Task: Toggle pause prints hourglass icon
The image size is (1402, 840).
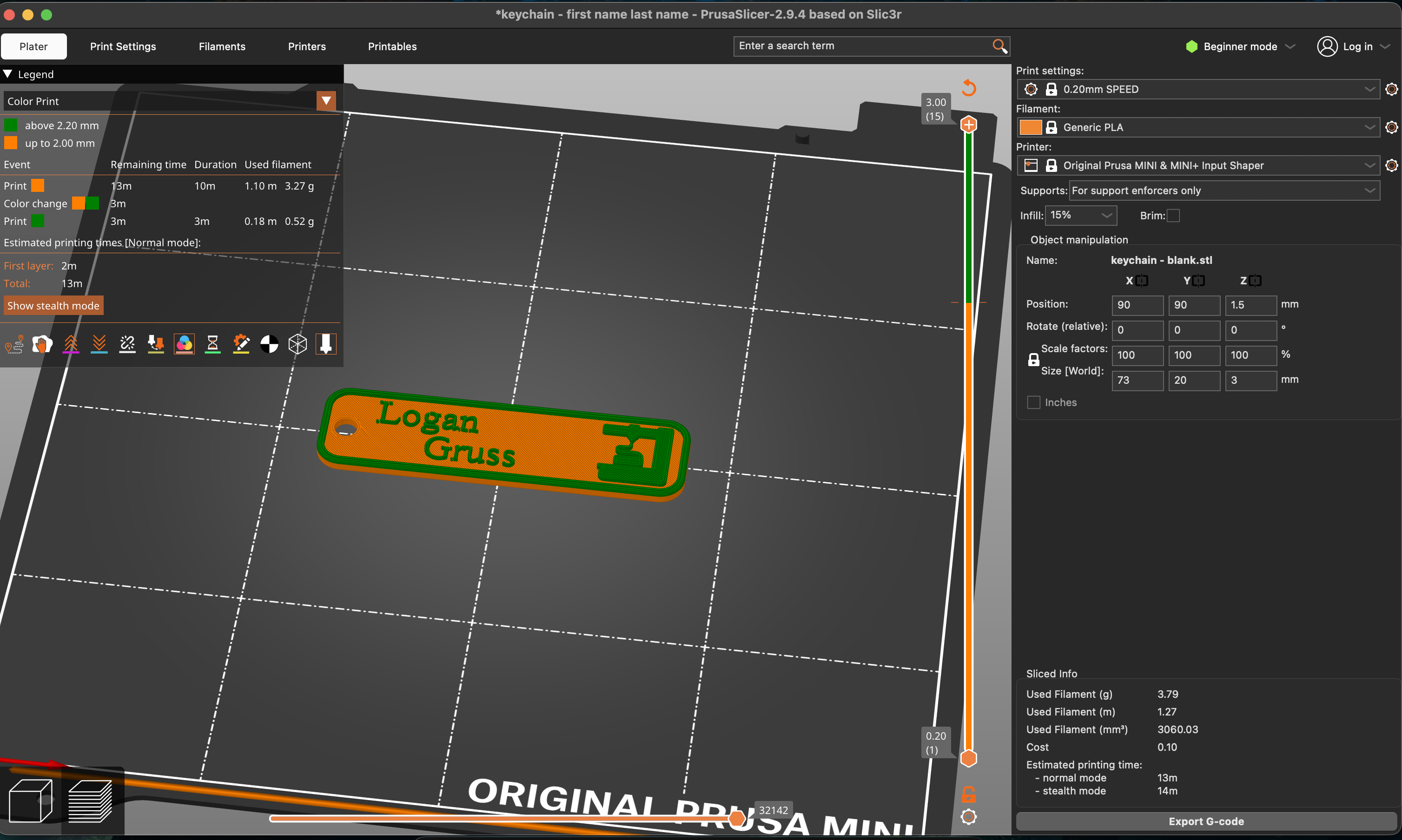Action: tap(212, 344)
